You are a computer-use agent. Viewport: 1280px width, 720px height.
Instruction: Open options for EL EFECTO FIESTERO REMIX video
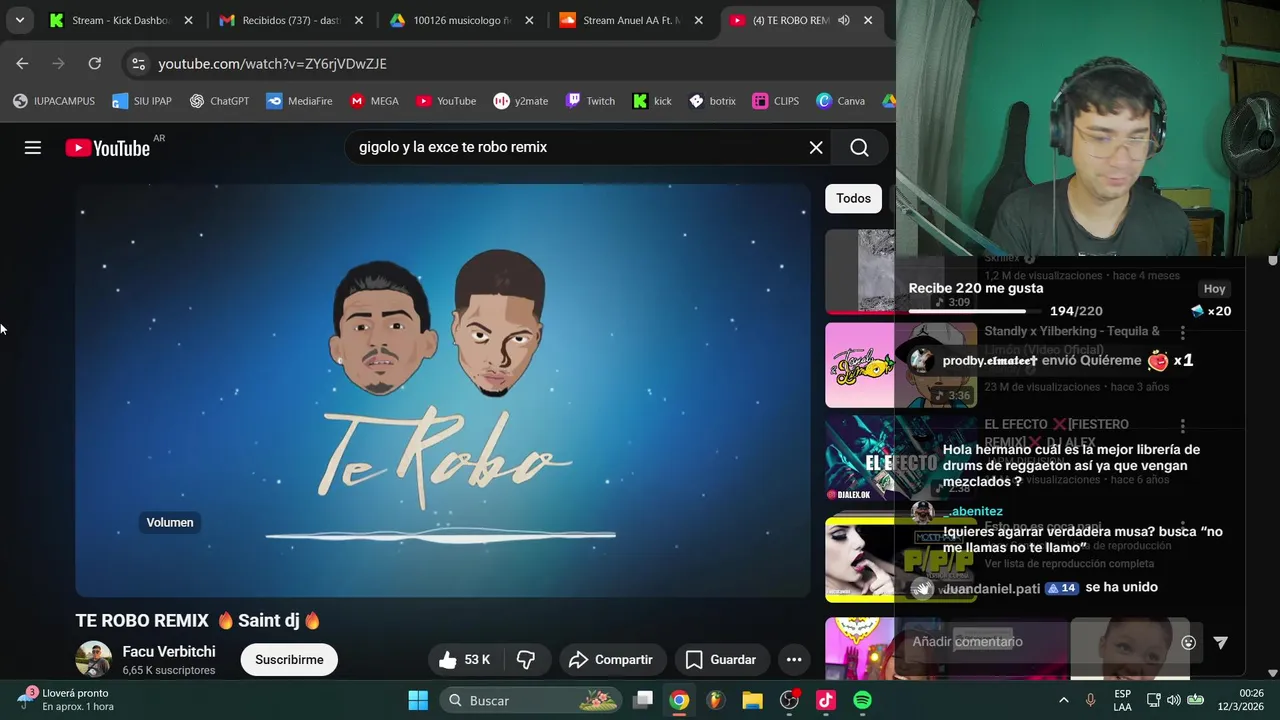1182,426
